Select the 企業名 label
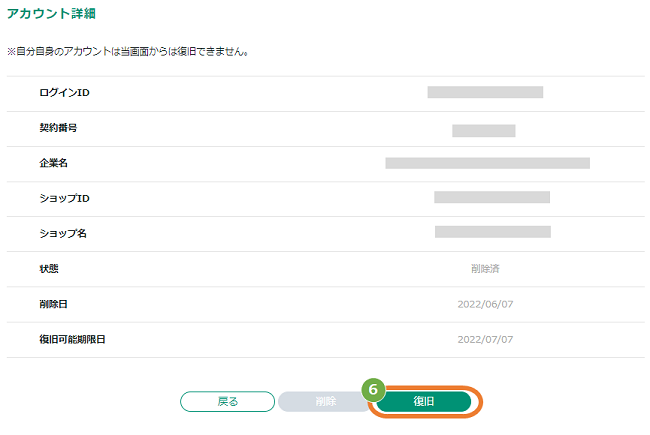 point(53,163)
